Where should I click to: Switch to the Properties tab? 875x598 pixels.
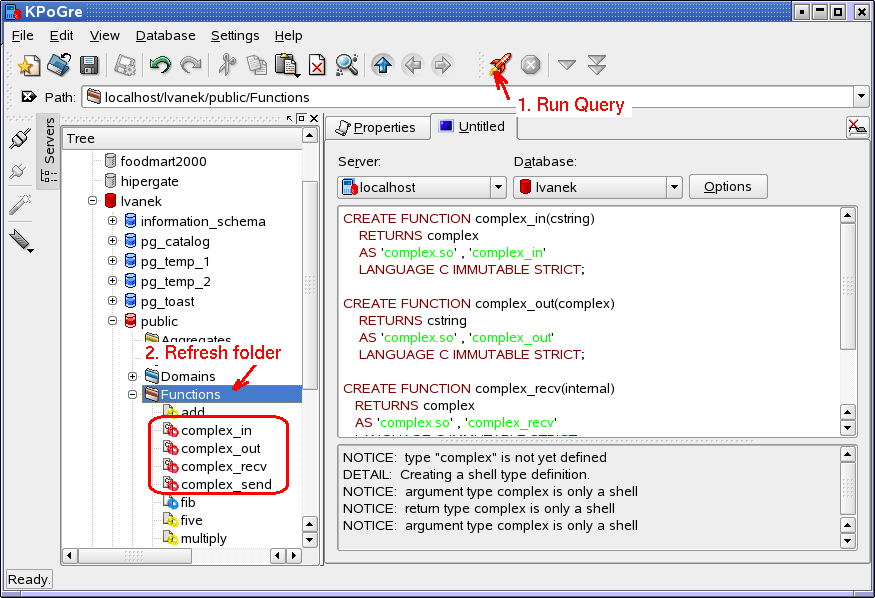(x=378, y=127)
